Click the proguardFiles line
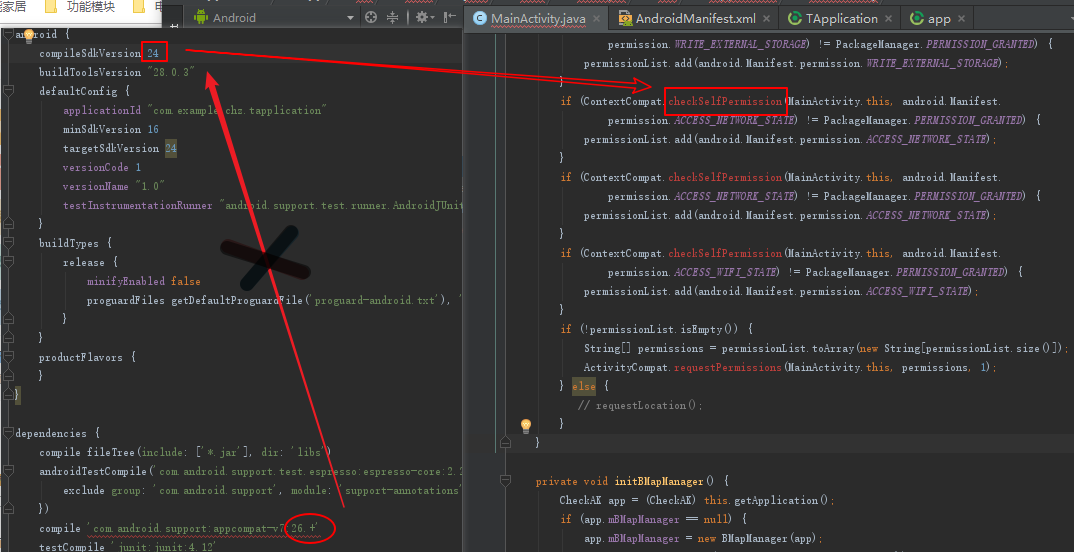1074x552 pixels. click(274, 301)
